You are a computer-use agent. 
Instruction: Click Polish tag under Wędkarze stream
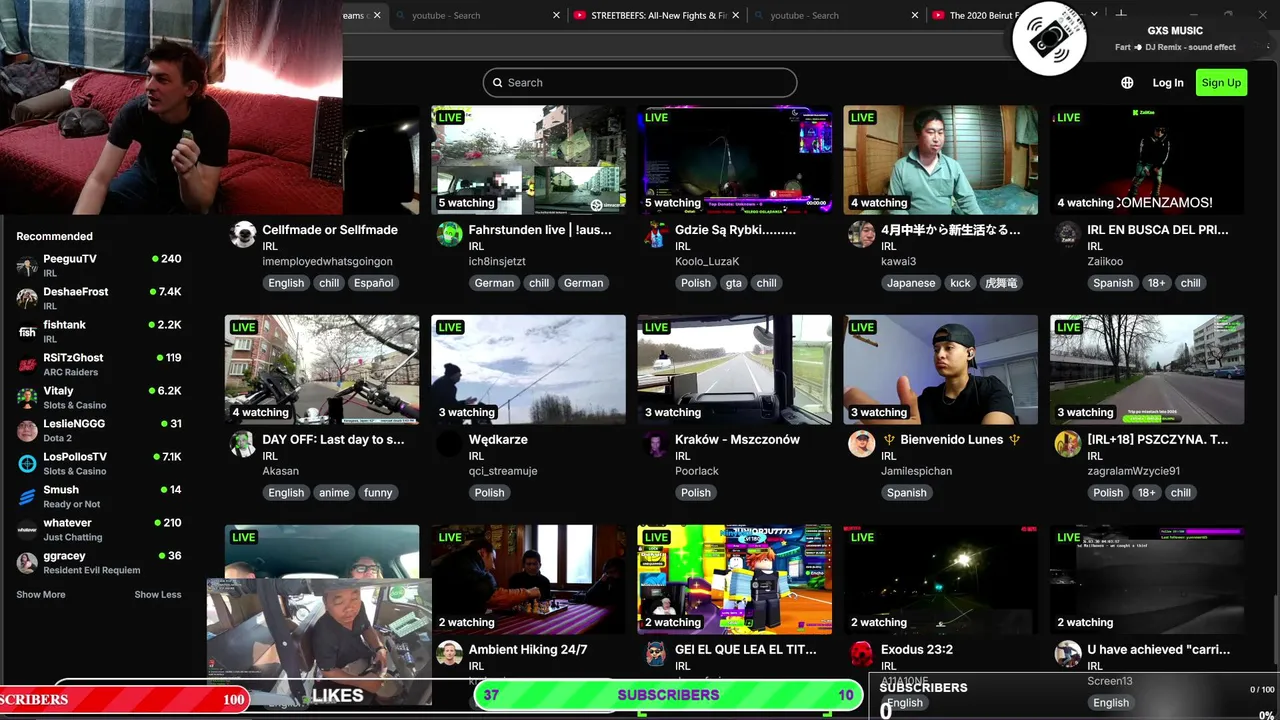pos(490,493)
